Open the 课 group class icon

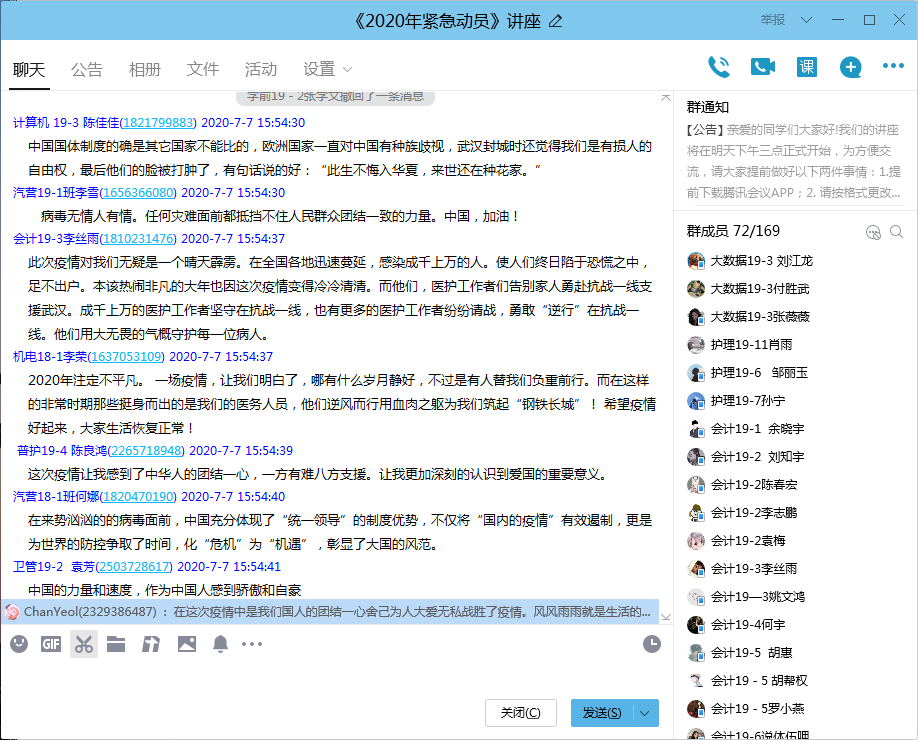click(x=806, y=67)
